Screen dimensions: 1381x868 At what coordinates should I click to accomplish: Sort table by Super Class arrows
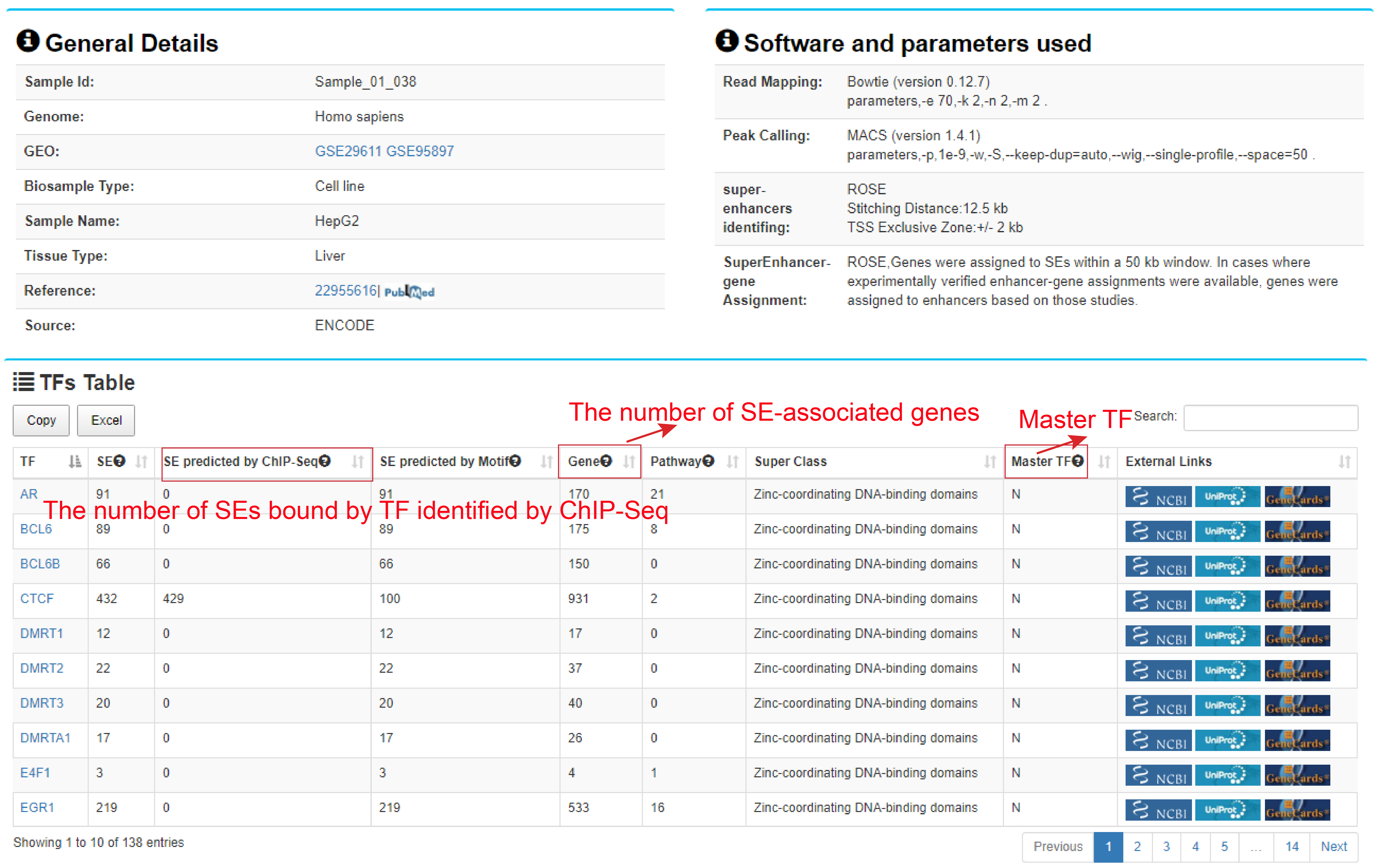point(990,461)
